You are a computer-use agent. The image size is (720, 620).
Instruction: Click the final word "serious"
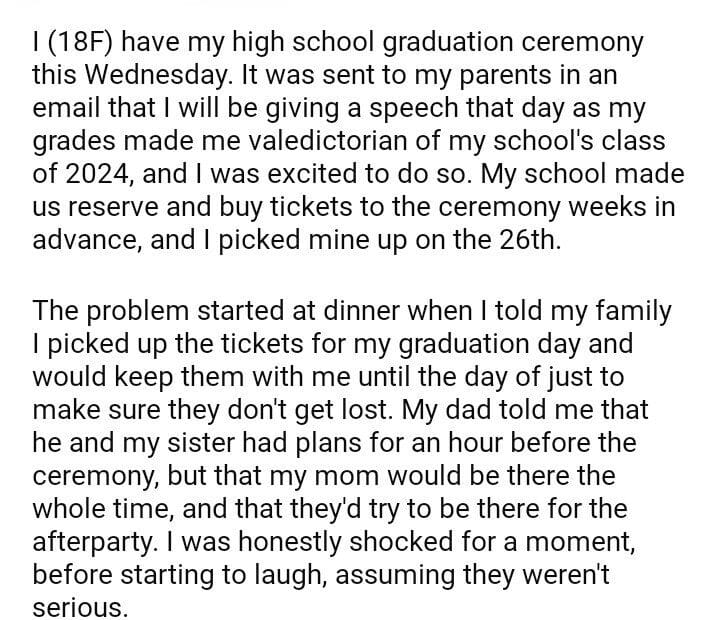click(x=80, y=603)
